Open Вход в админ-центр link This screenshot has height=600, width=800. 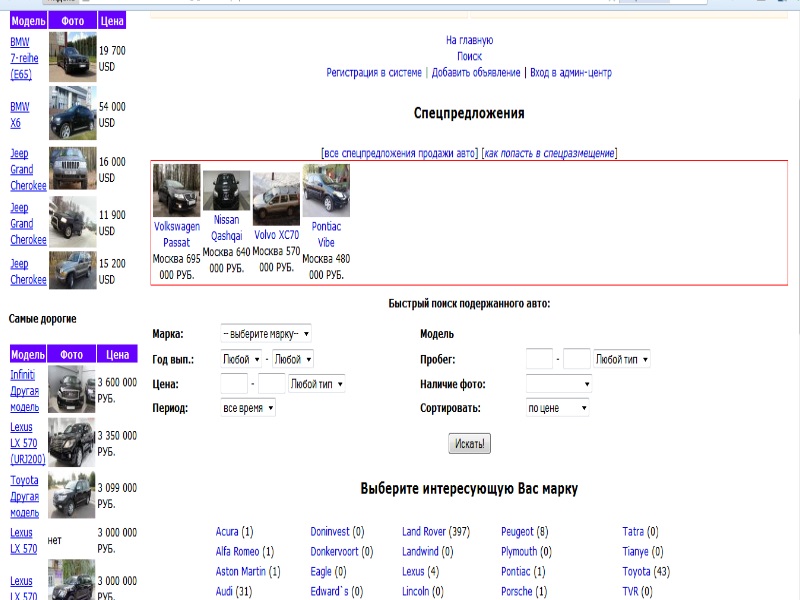[571, 72]
